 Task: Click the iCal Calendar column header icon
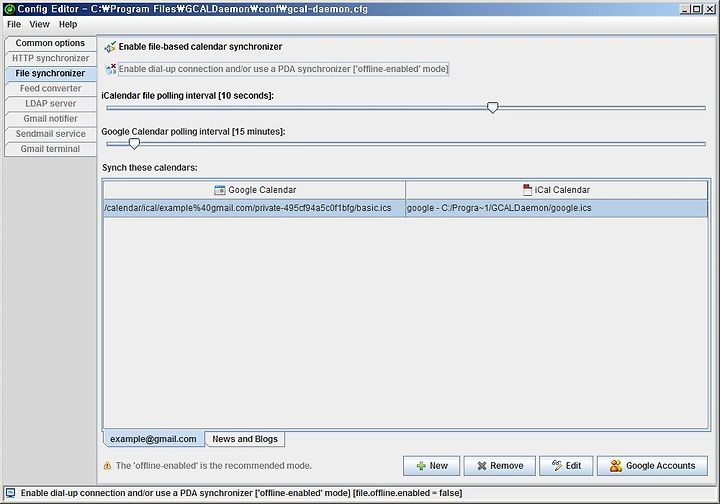528,190
